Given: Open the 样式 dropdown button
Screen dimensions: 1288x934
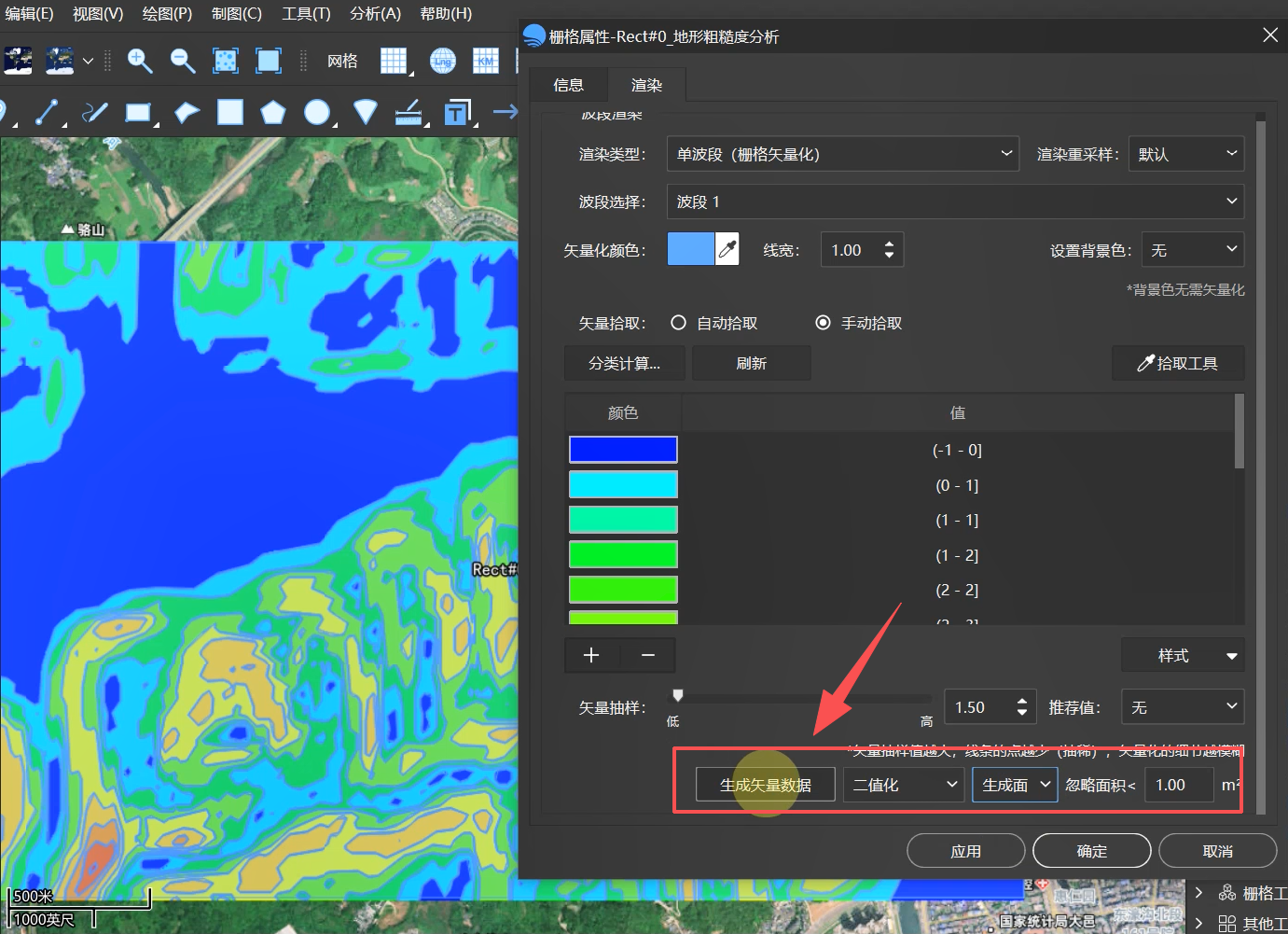Looking at the screenshot, I should [x=1183, y=656].
